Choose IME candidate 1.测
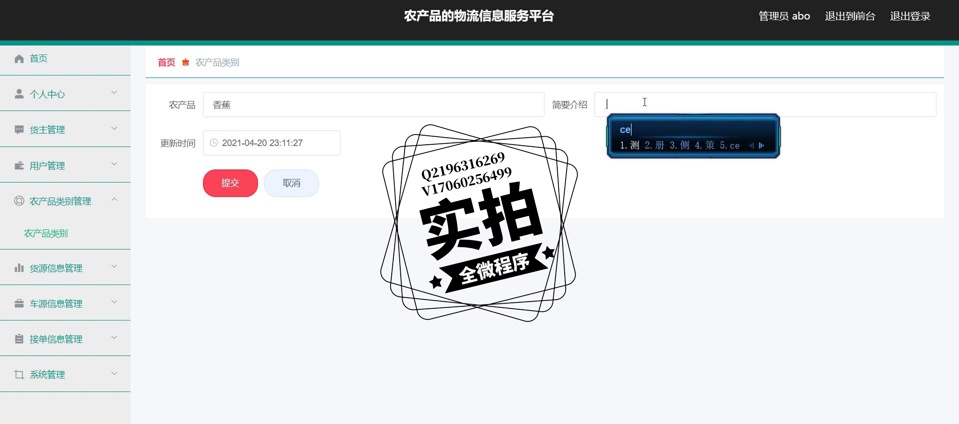Screen dimensions: 959x424 [x=629, y=146]
